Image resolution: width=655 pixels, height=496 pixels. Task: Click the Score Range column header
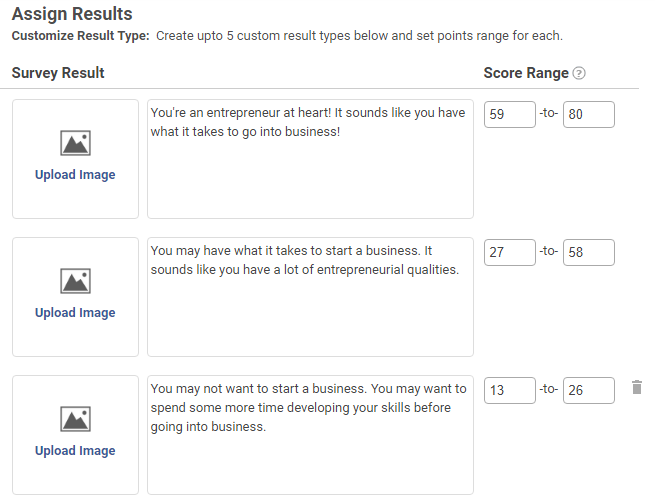click(x=526, y=73)
